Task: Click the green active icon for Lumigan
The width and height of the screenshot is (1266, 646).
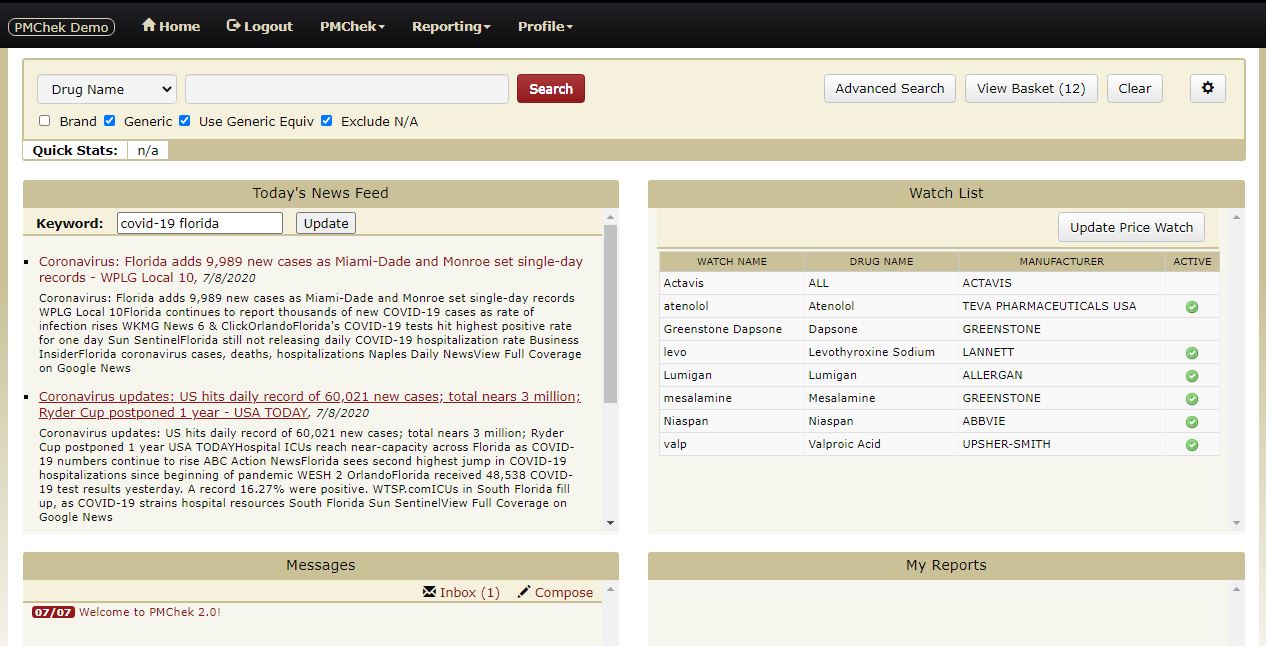Action: (1192, 376)
